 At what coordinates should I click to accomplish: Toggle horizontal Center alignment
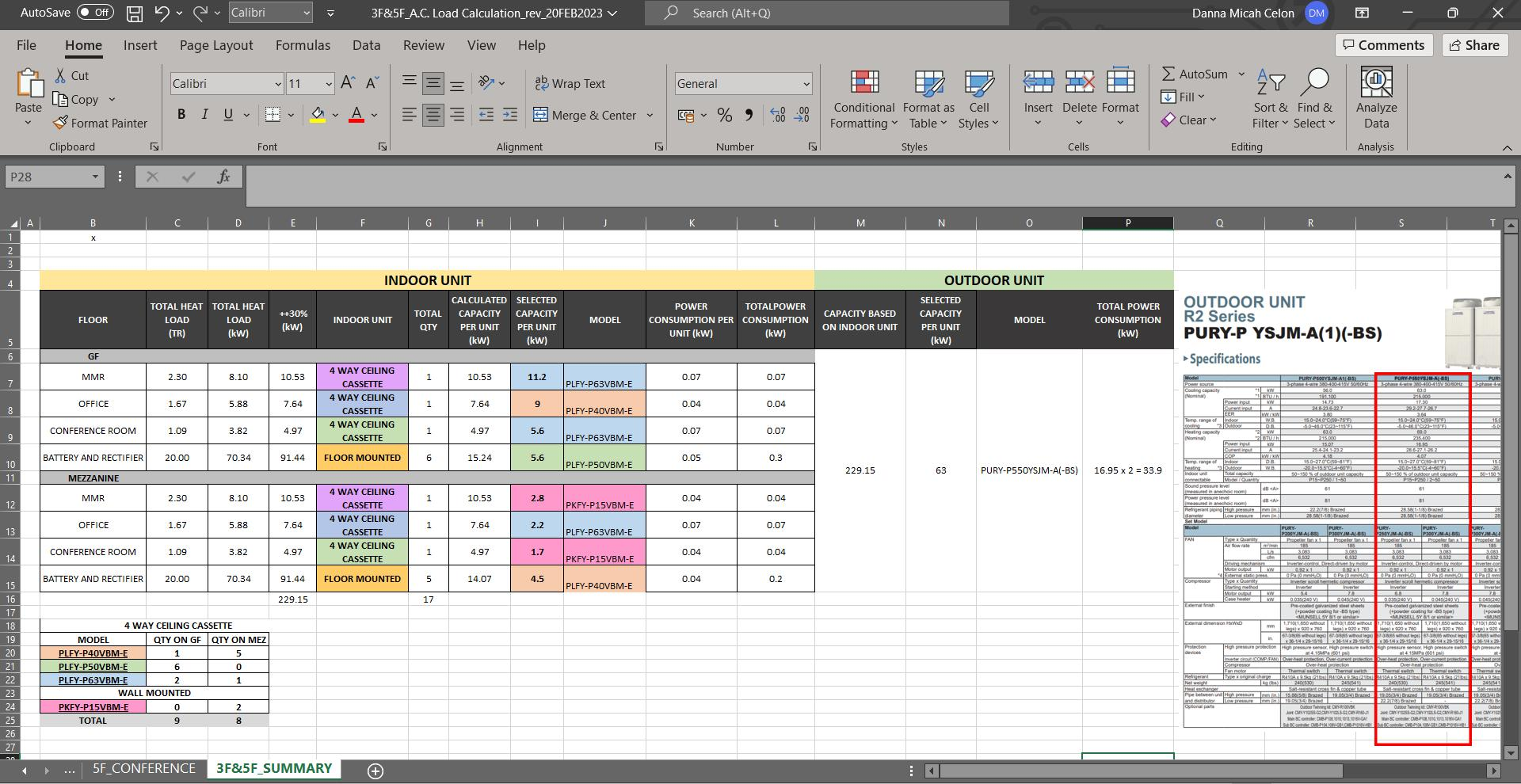[x=433, y=115]
